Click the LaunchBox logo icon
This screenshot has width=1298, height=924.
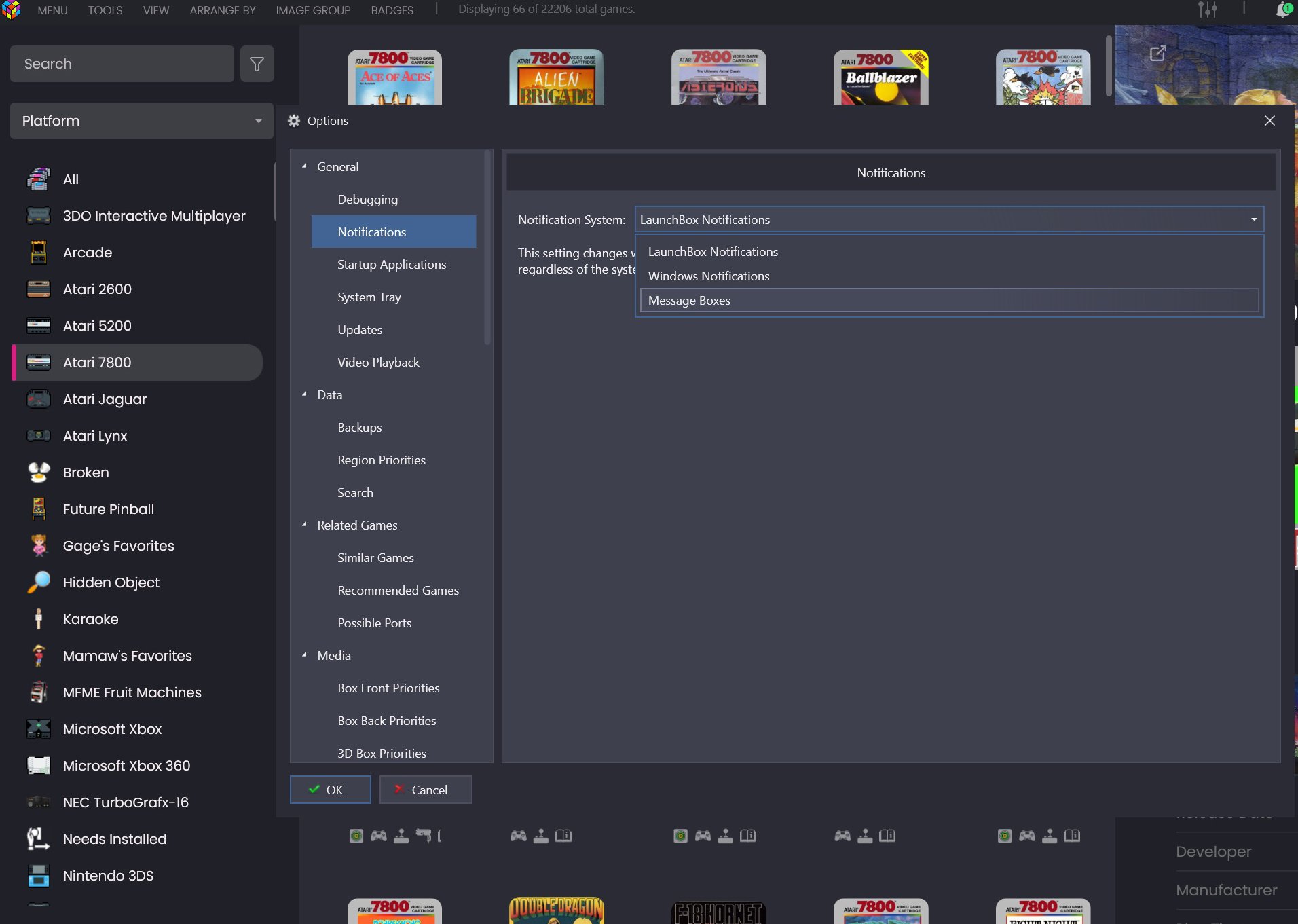click(x=12, y=10)
